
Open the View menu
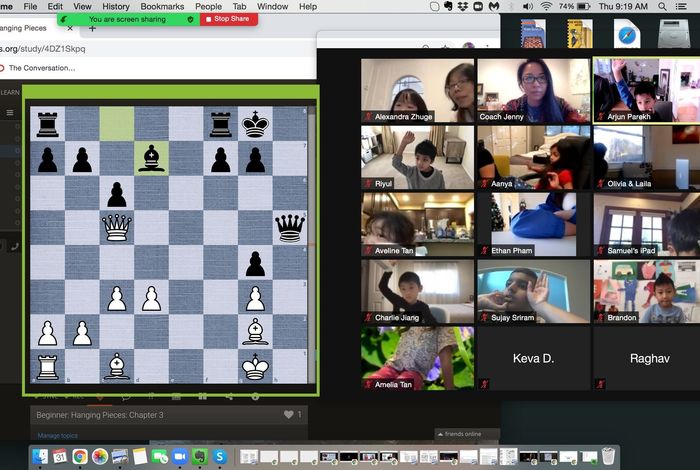click(x=82, y=6)
